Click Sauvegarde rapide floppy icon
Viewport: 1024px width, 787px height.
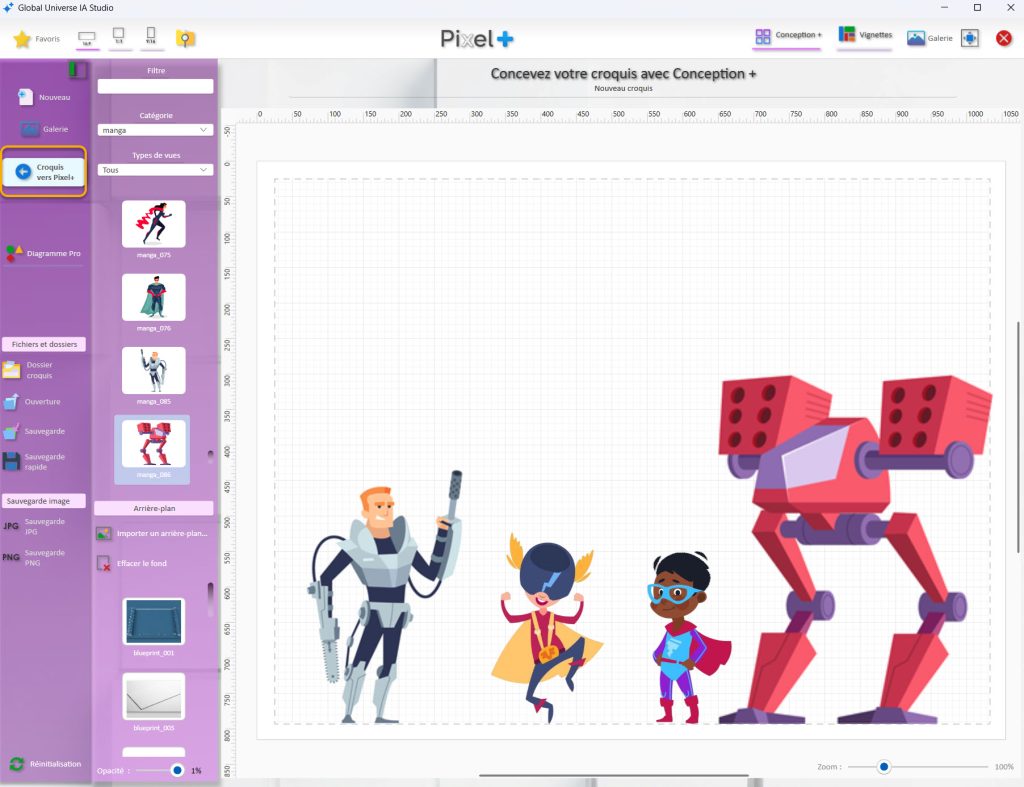tap(12, 462)
